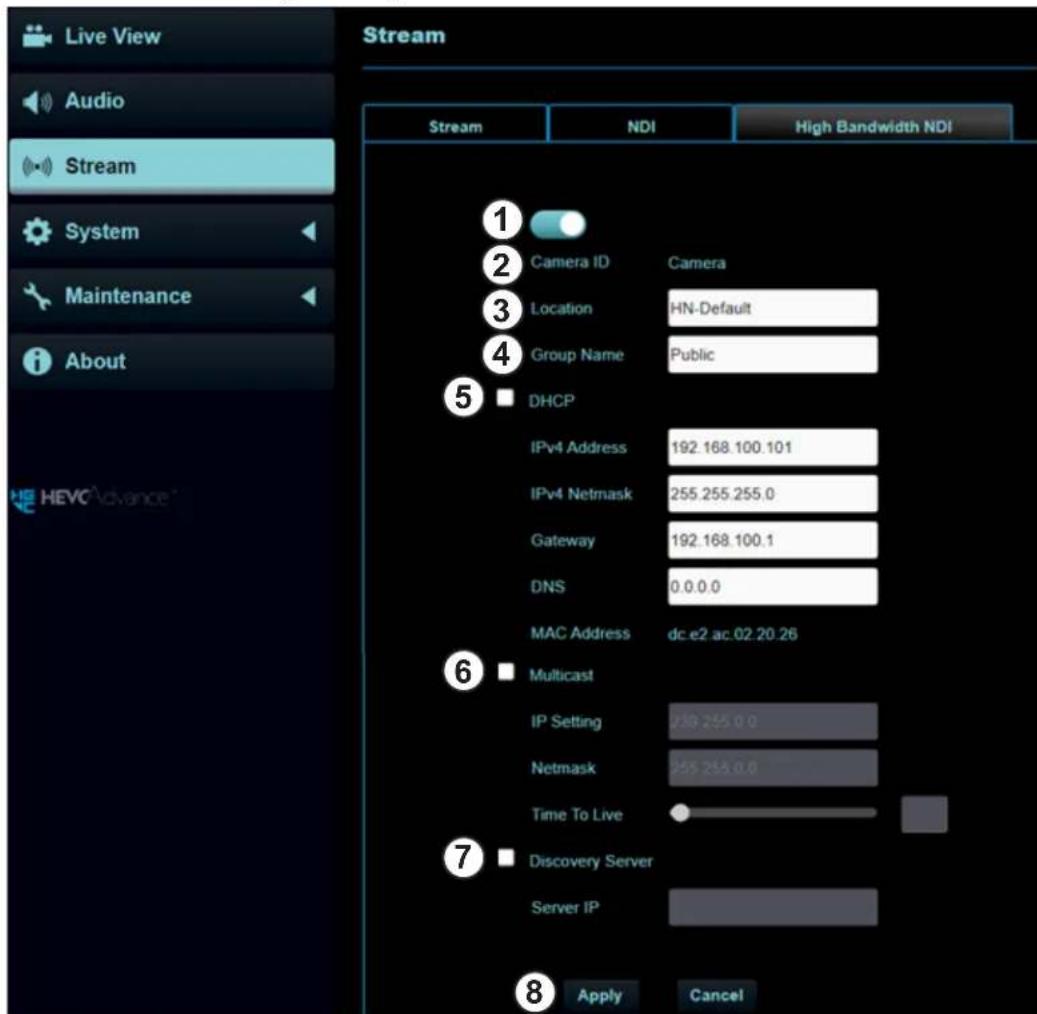
Task: Click the multicast Netmask field
Action: click(772, 767)
